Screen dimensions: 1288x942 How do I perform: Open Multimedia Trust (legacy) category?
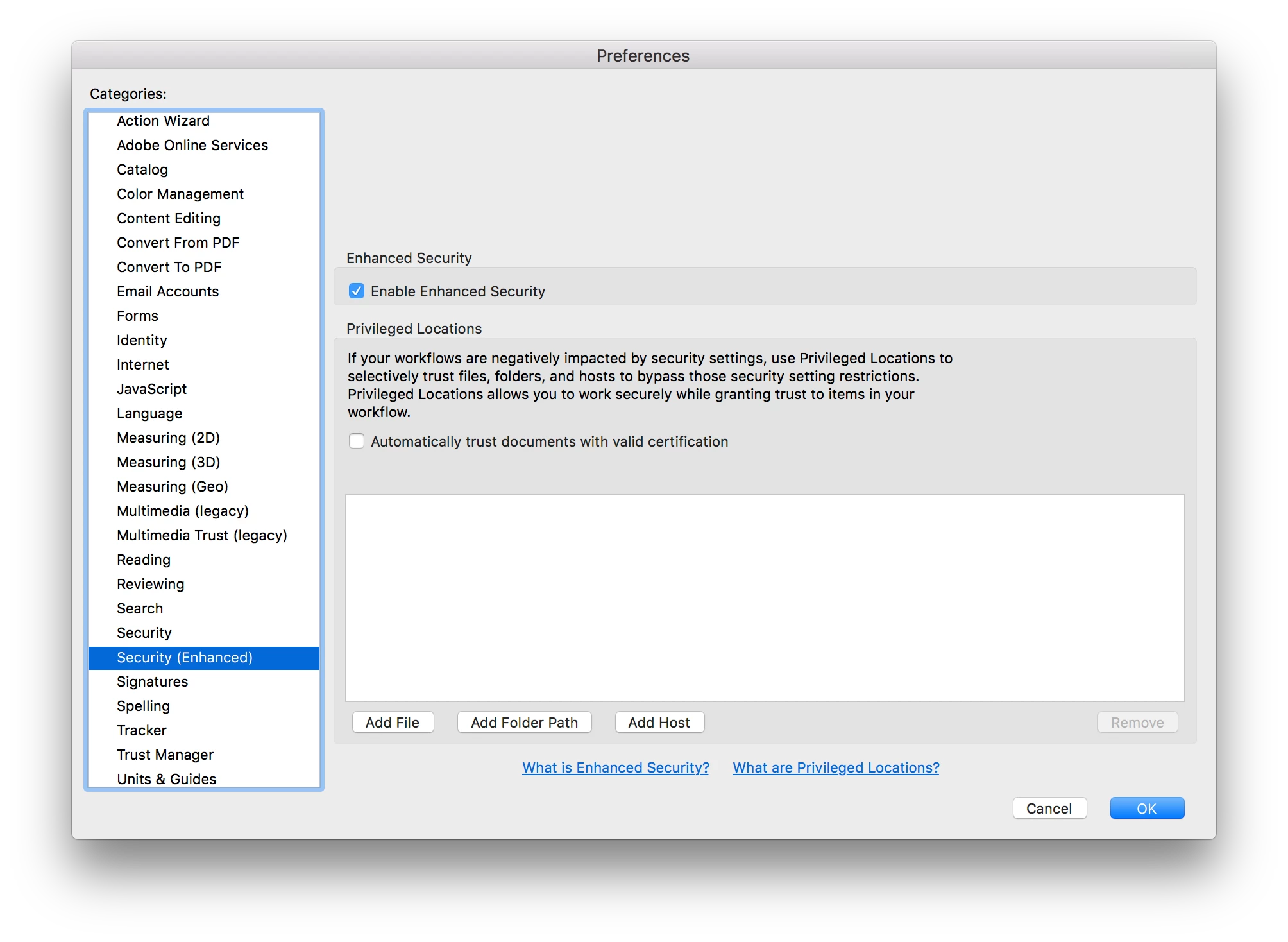point(201,535)
